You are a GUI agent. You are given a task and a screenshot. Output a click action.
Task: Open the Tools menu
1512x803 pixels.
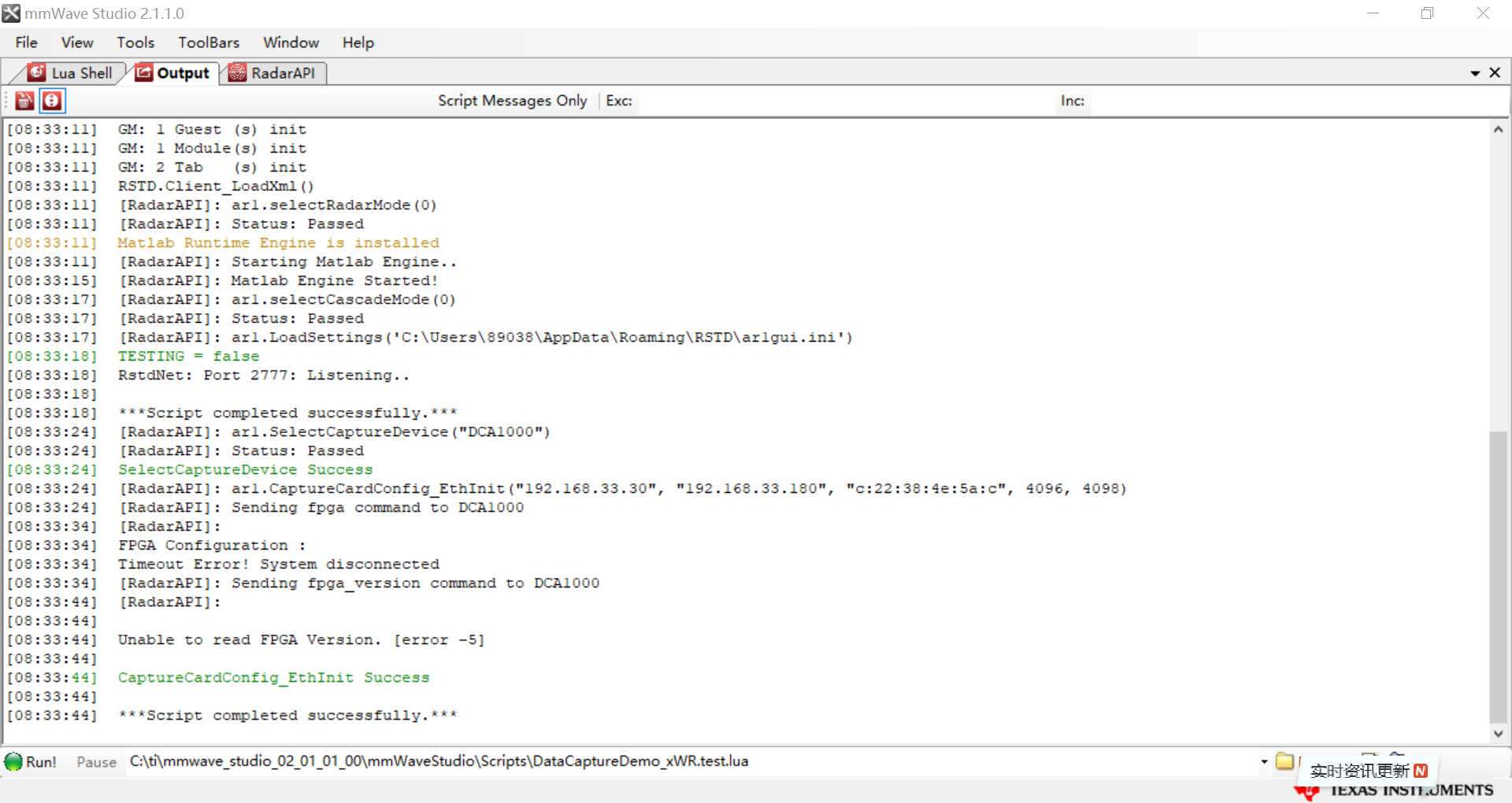click(x=135, y=43)
